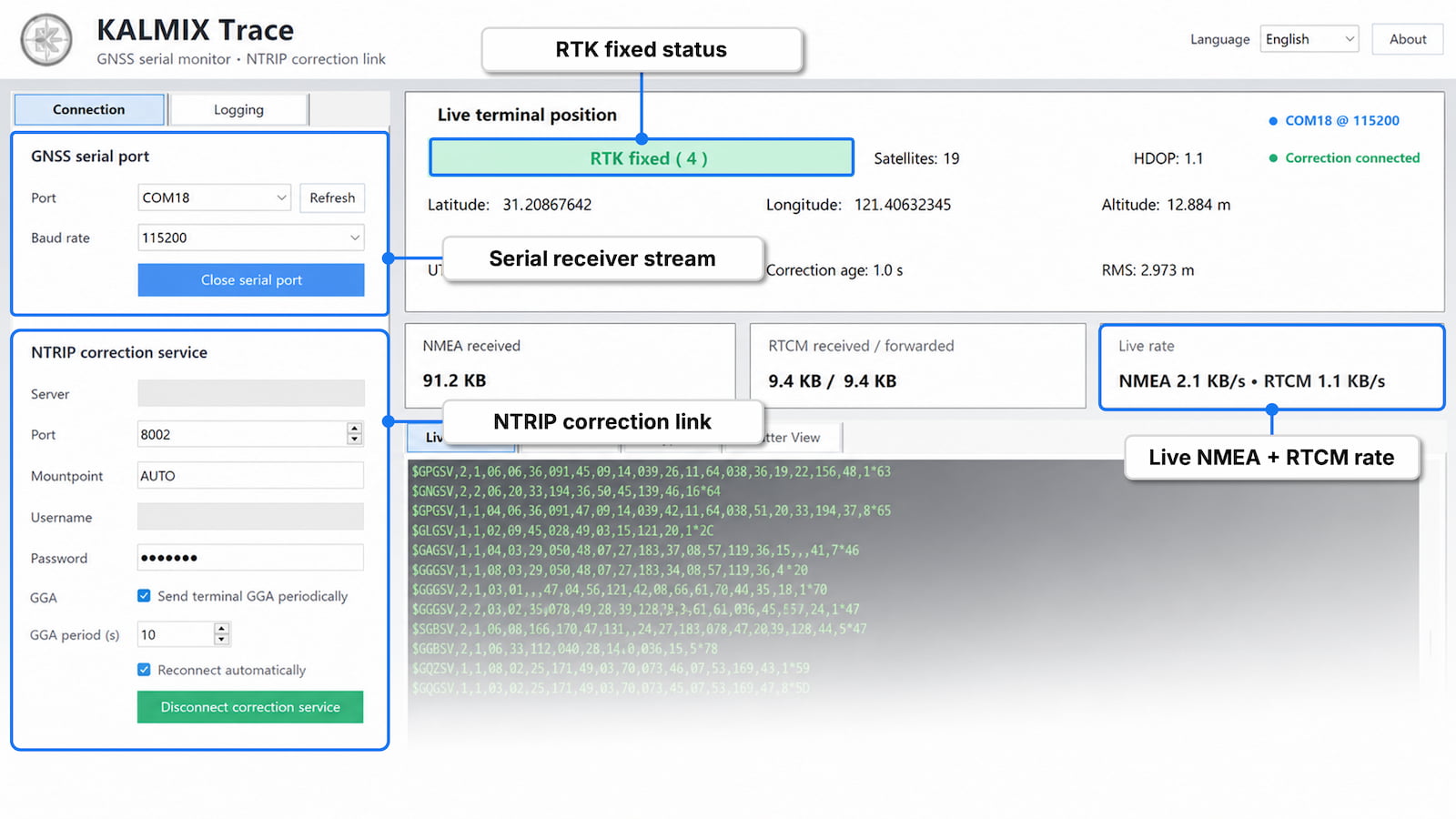The image size is (1456, 819).
Task: Switch to the Logging tab
Action: coord(238,109)
